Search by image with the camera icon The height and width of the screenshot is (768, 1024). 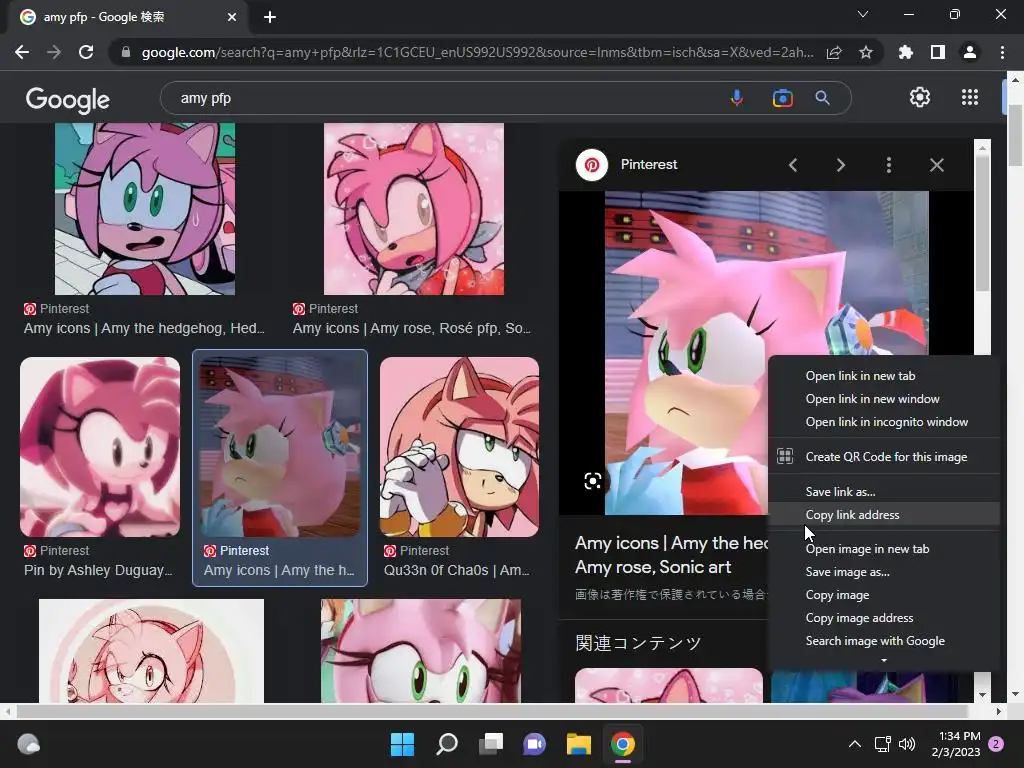782,98
